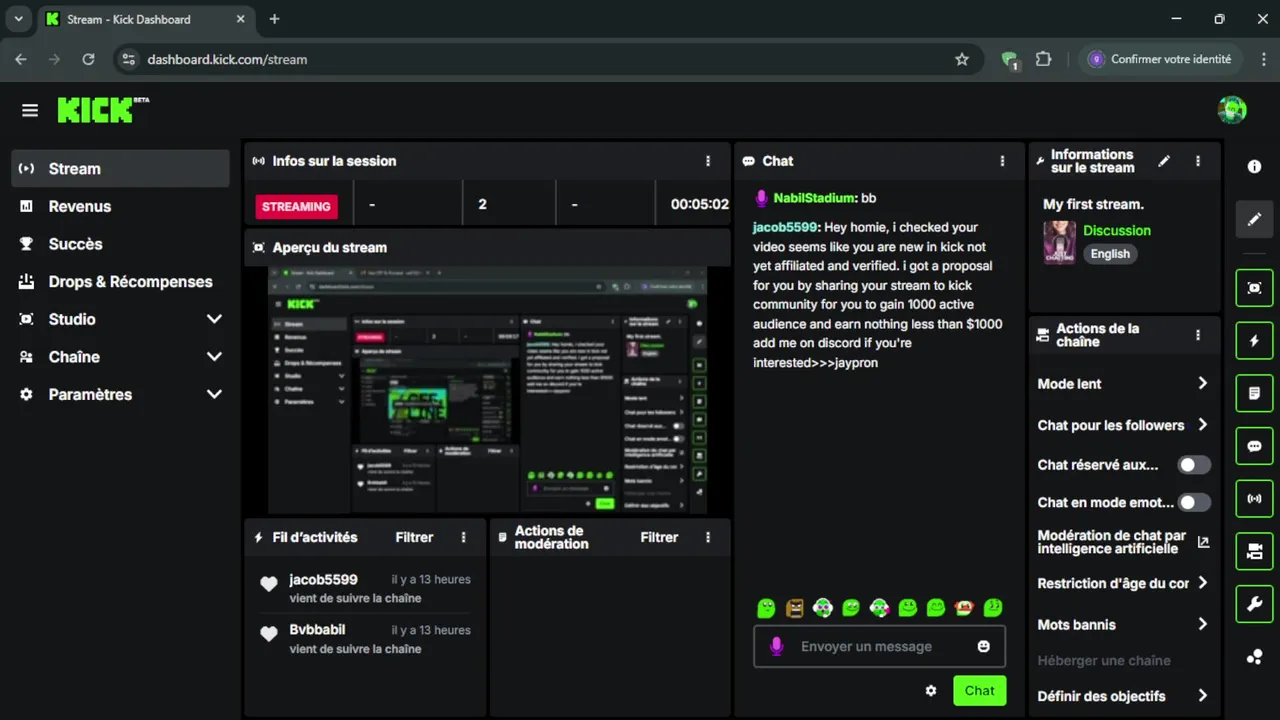Click the red STREAMING status badge
This screenshot has height=720, width=1280.
pyautogui.click(x=296, y=206)
